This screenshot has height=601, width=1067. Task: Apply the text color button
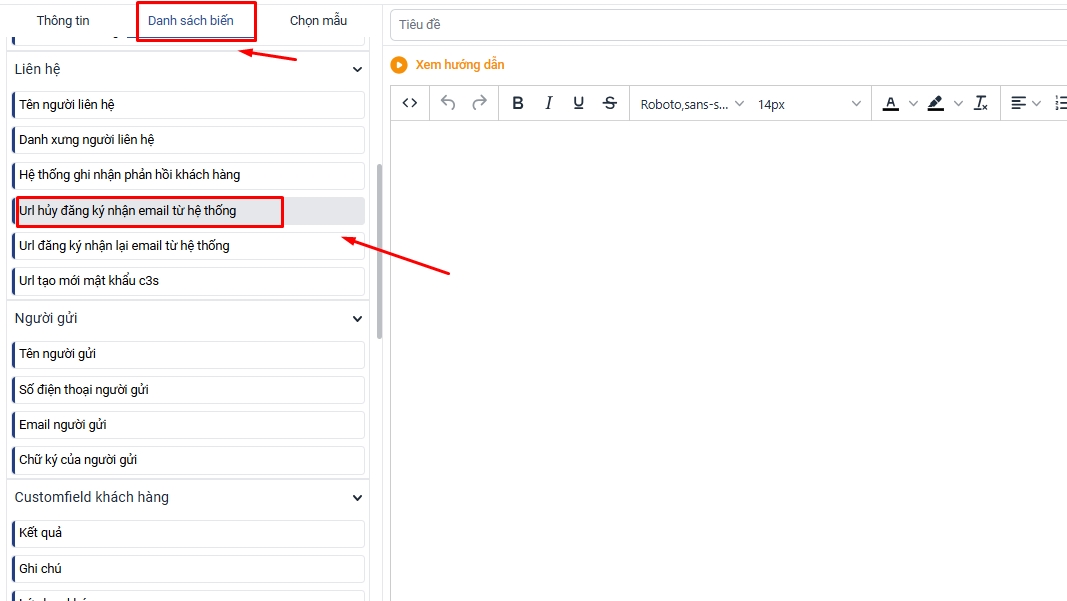(x=890, y=103)
